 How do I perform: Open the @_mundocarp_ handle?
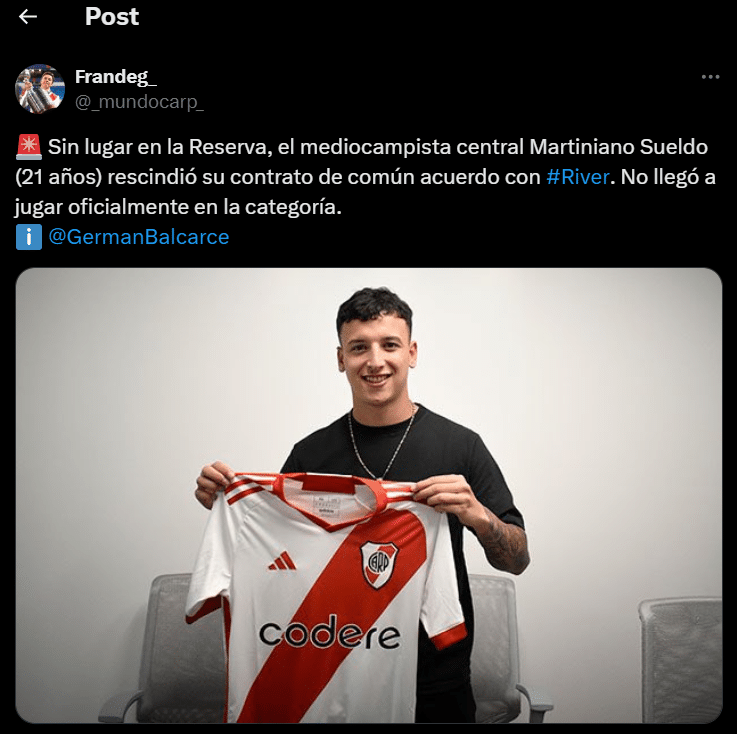tap(139, 102)
